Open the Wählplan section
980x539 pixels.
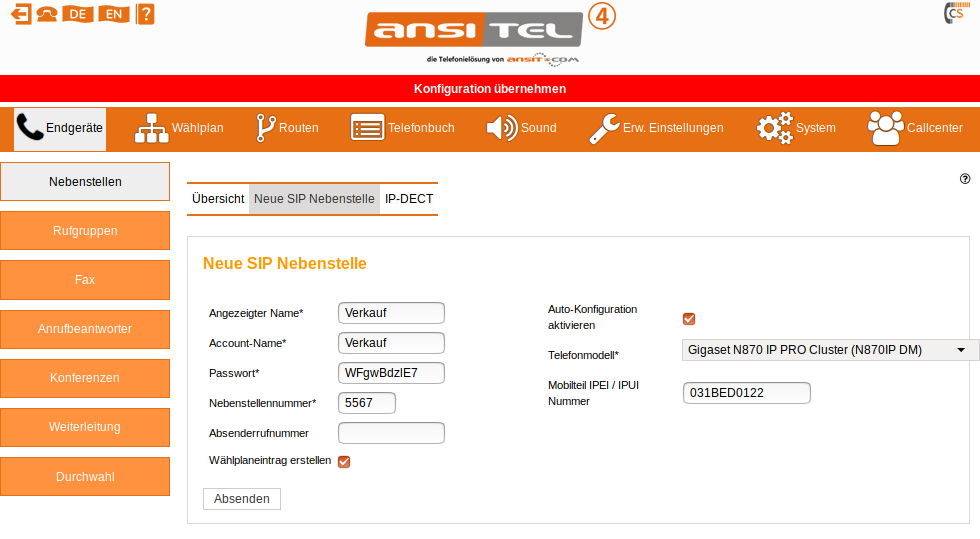[180, 128]
